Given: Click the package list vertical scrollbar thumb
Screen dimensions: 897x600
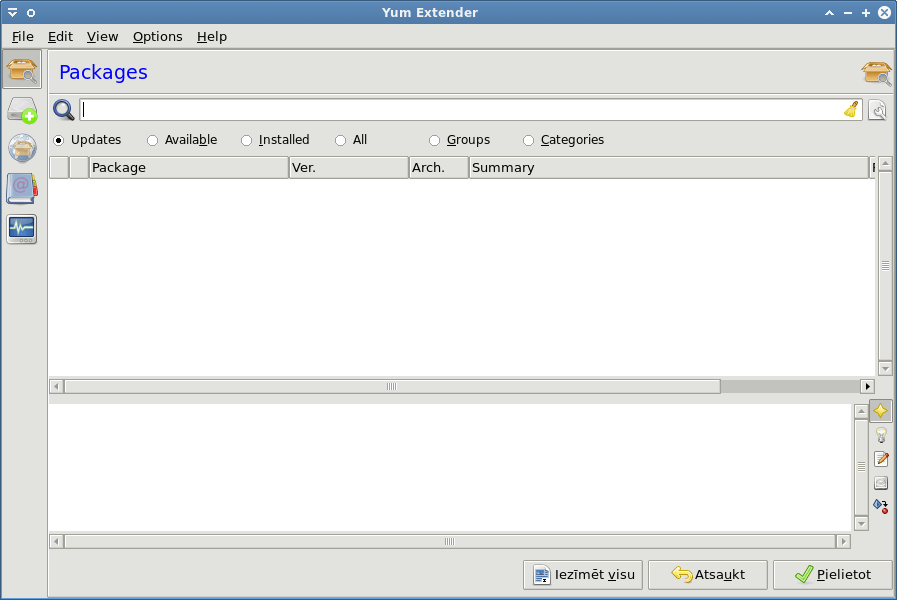Looking at the screenshot, I should pos(885,266).
